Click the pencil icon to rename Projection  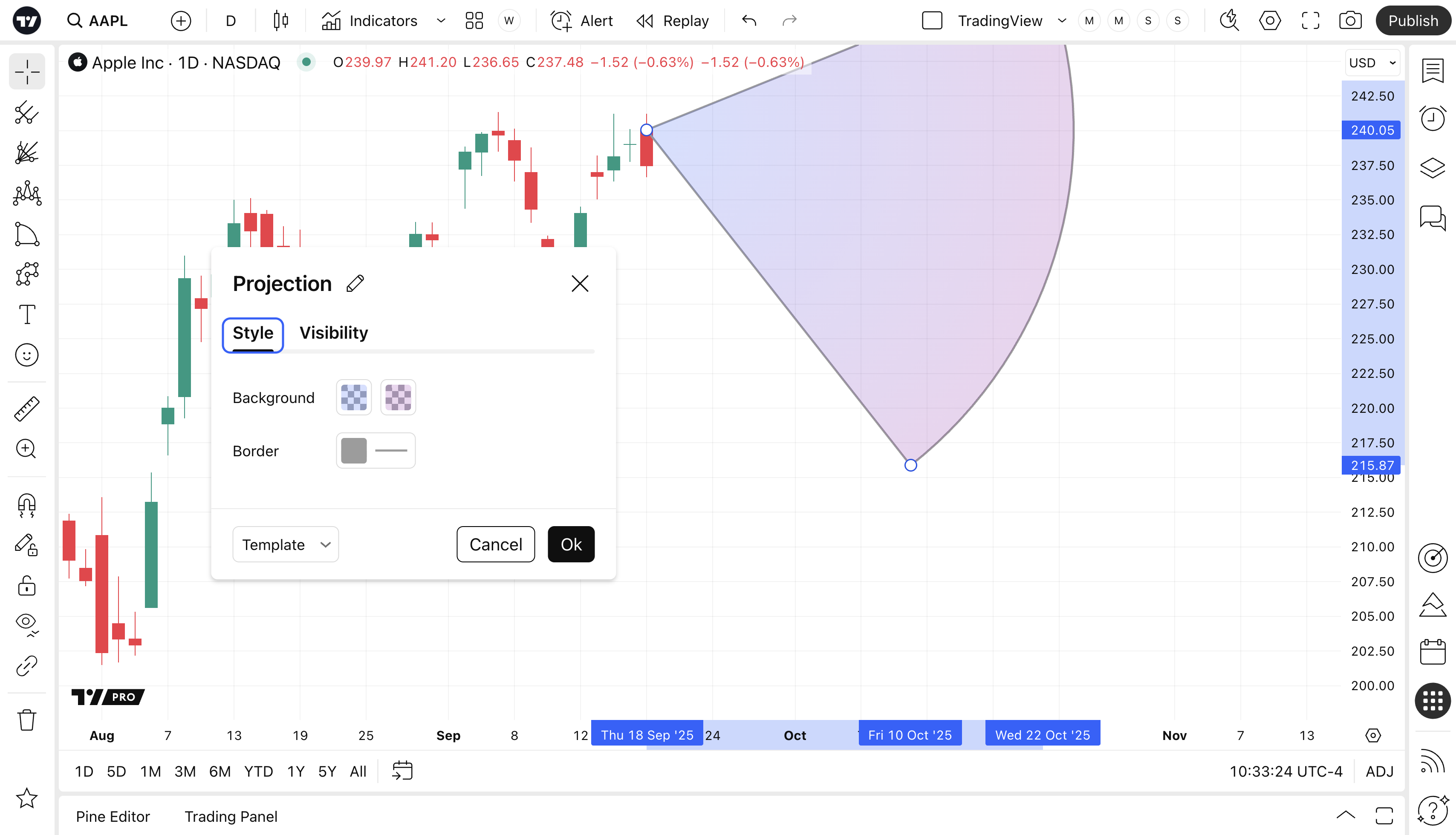[355, 283]
